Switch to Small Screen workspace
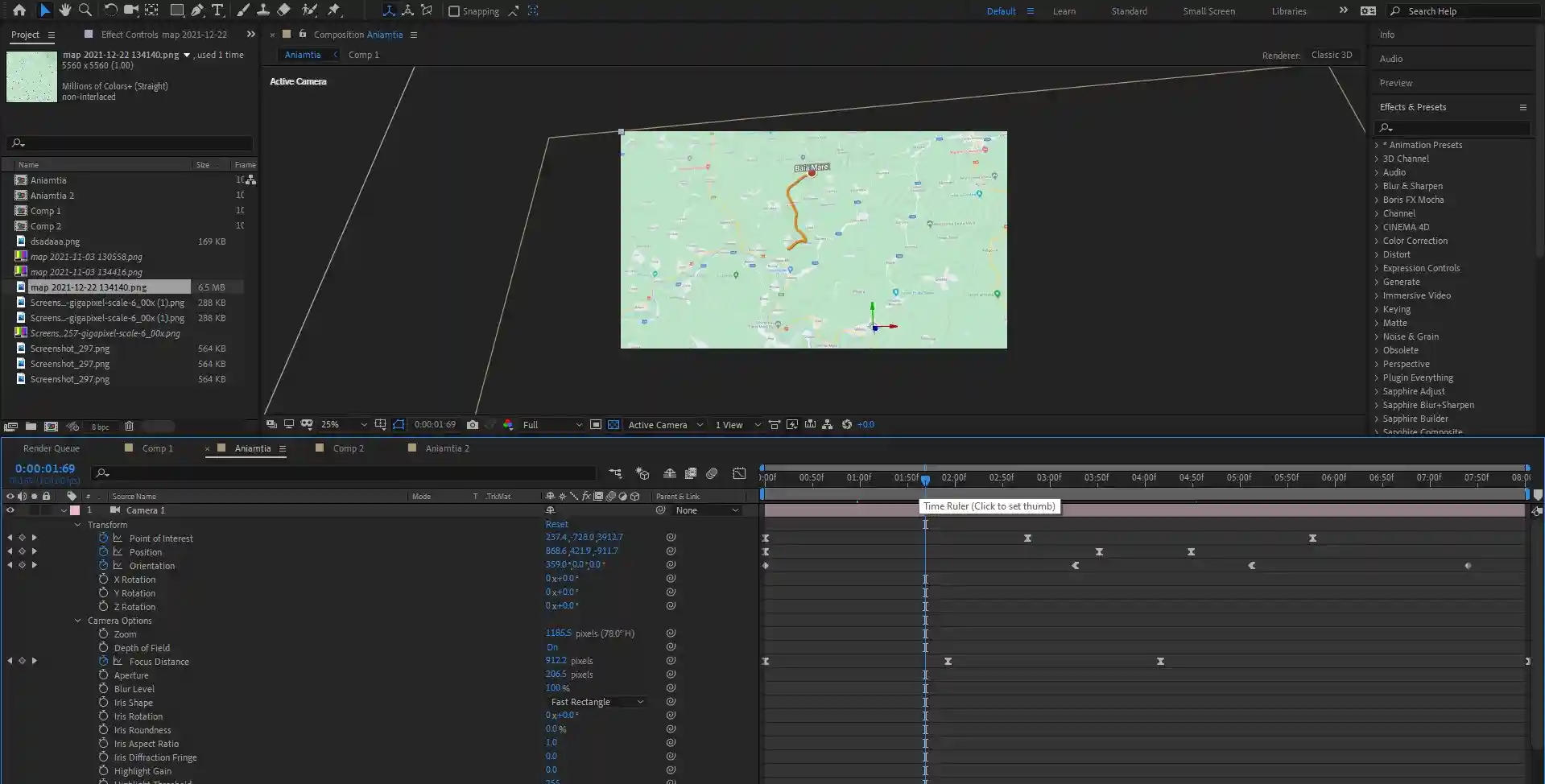The width and height of the screenshot is (1545, 784). pos(1208,11)
